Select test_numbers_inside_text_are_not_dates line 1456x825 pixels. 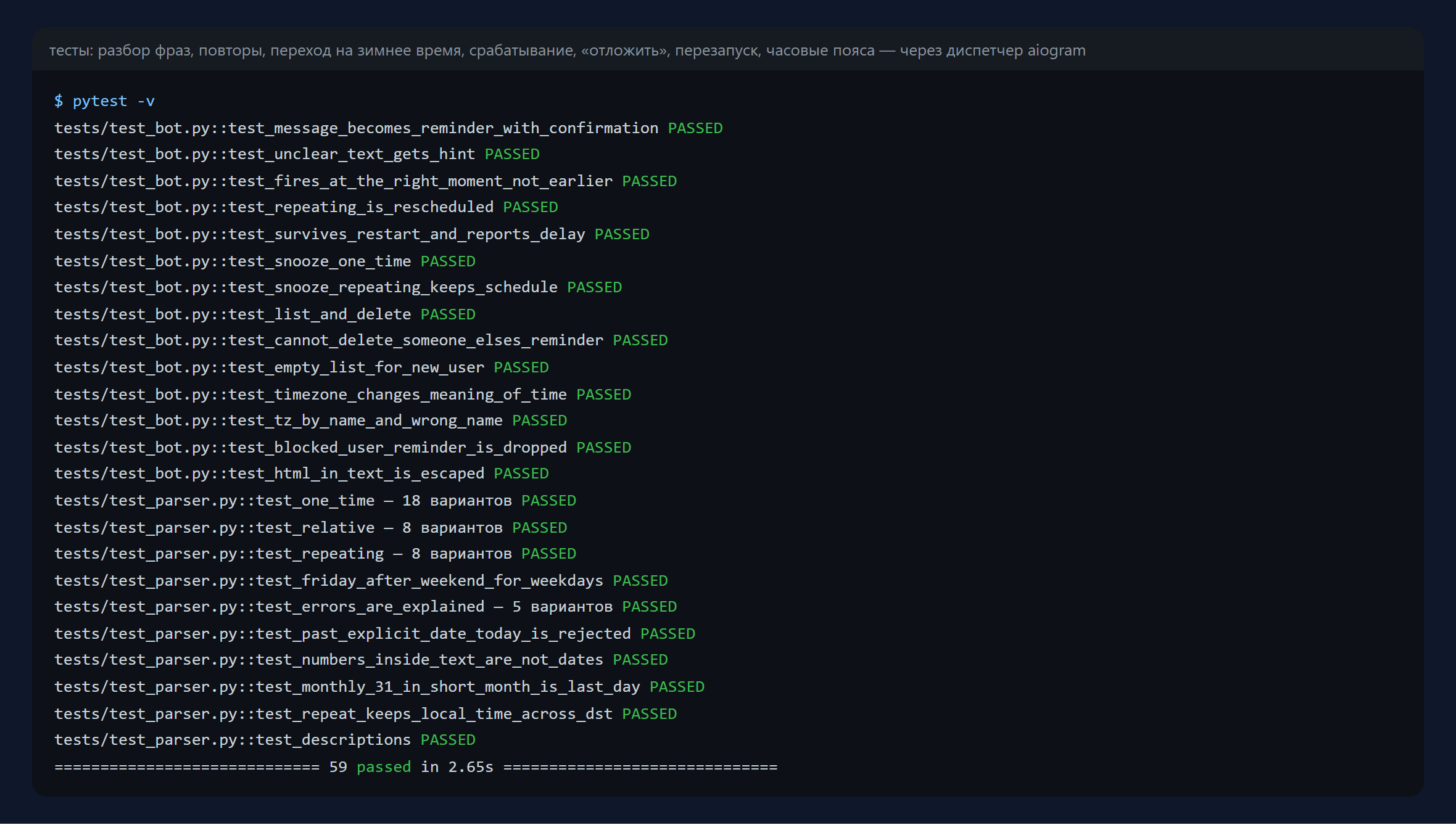361,660
